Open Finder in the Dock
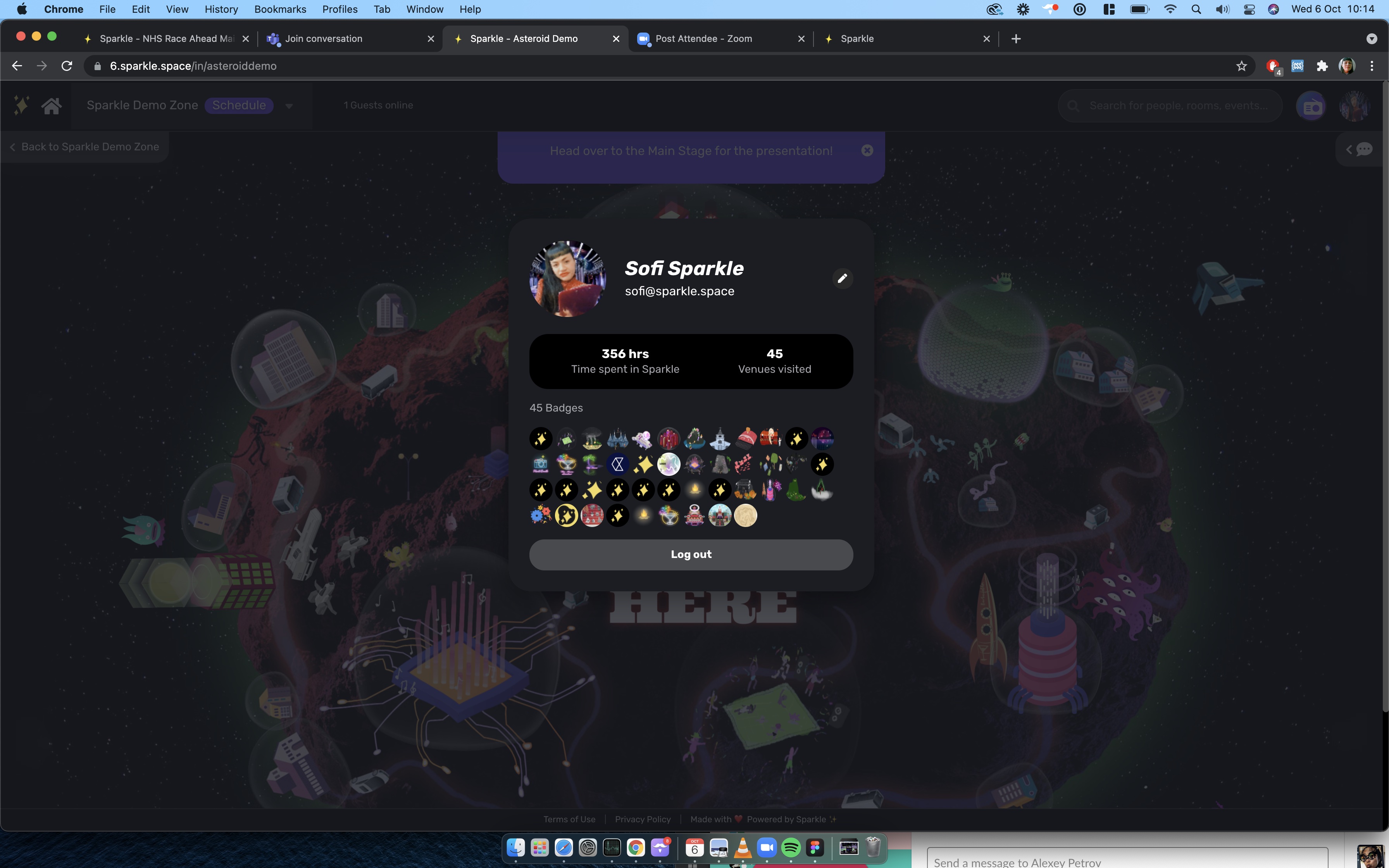Viewport: 1389px width, 868px height. pos(515,847)
